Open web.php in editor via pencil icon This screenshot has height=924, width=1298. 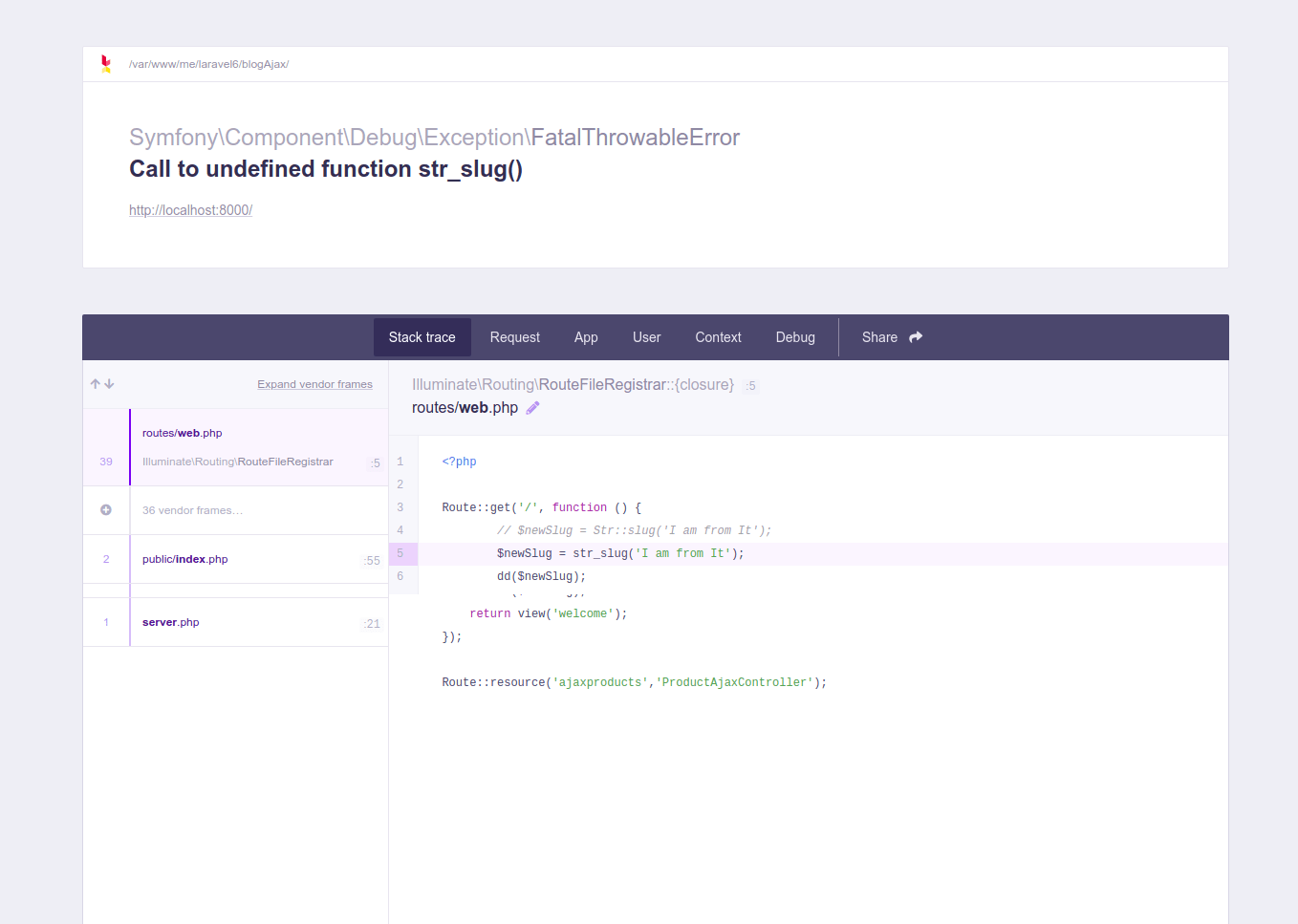pyautogui.click(x=532, y=408)
